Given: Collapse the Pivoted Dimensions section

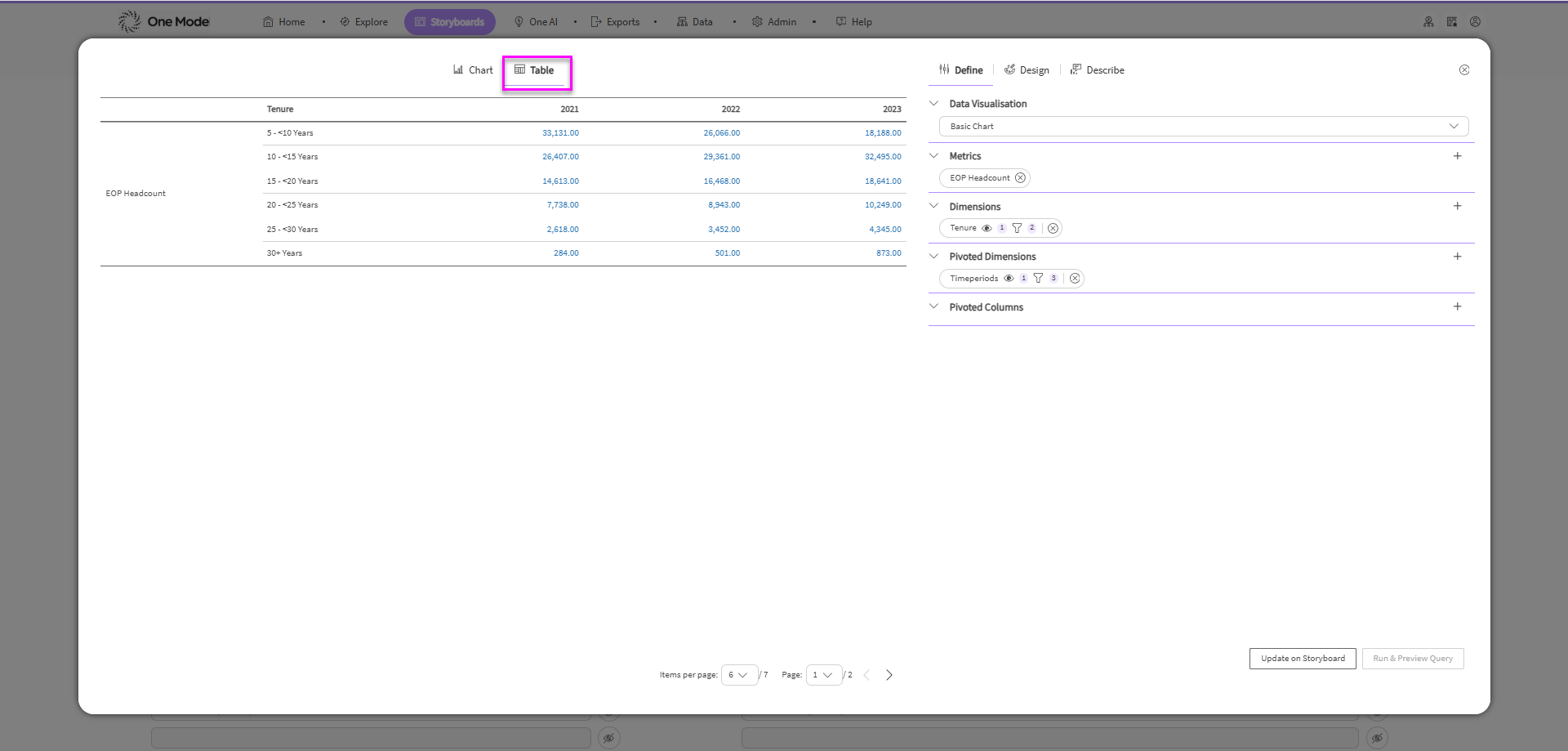Looking at the screenshot, I should (934, 257).
